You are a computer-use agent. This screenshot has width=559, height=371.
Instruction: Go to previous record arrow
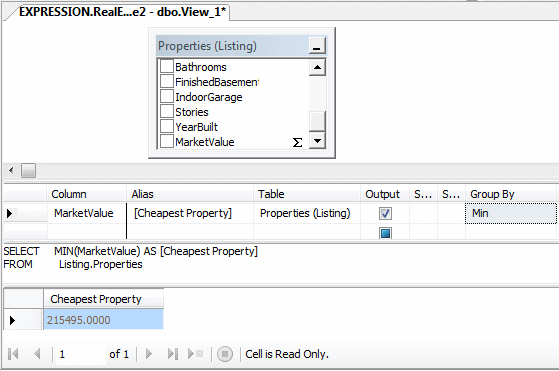click(x=37, y=354)
